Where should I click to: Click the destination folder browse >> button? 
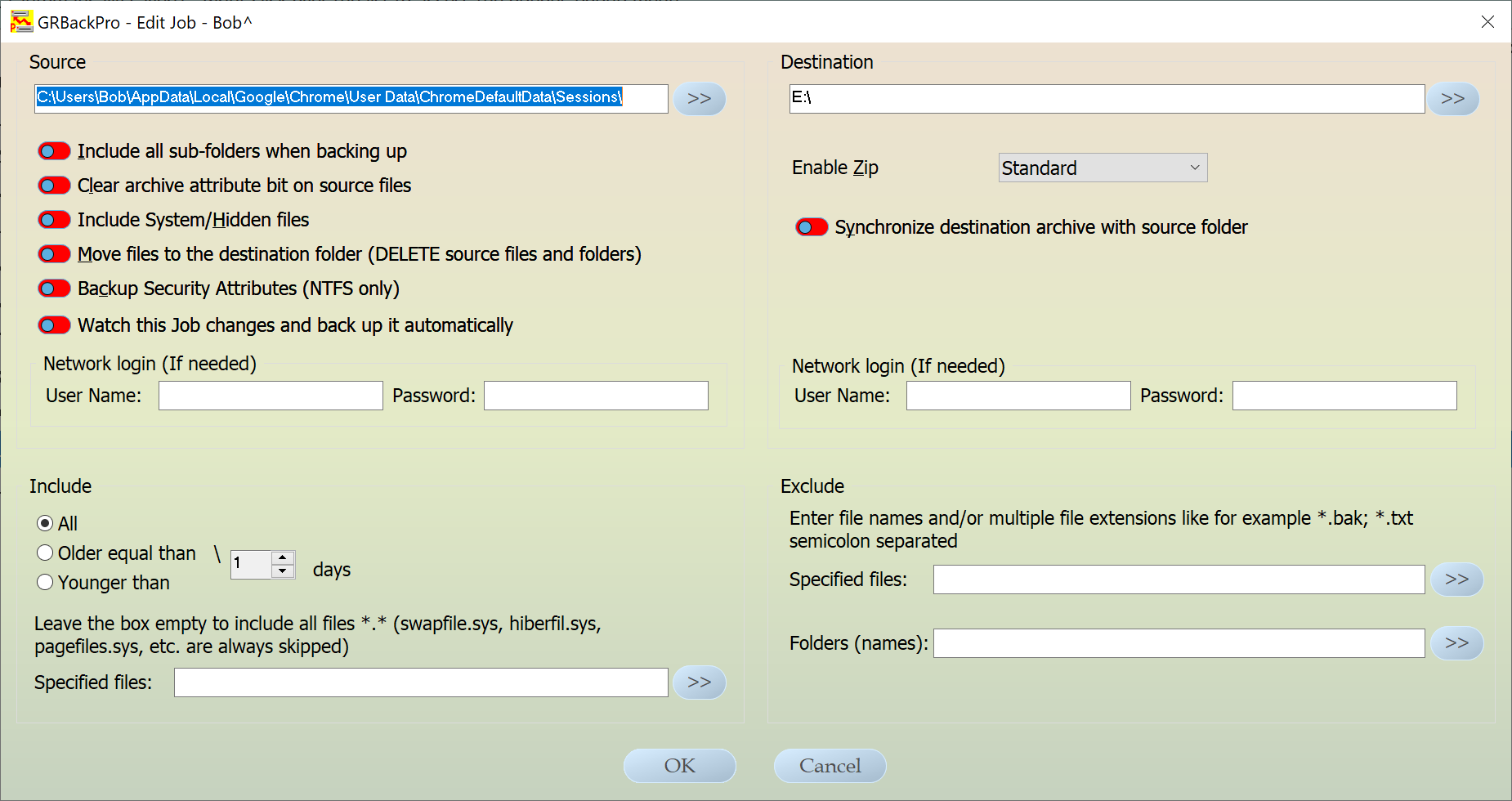point(1452,99)
